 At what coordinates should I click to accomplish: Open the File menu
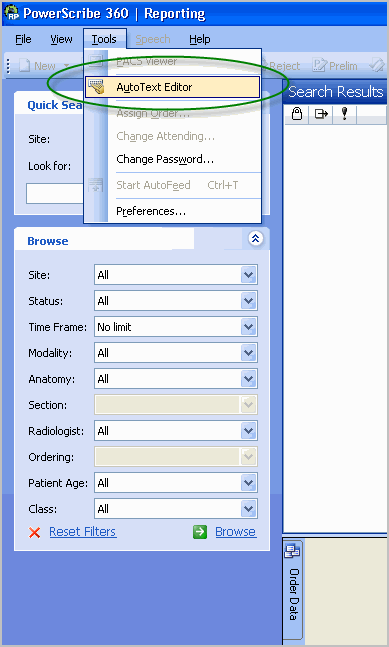coord(23,39)
